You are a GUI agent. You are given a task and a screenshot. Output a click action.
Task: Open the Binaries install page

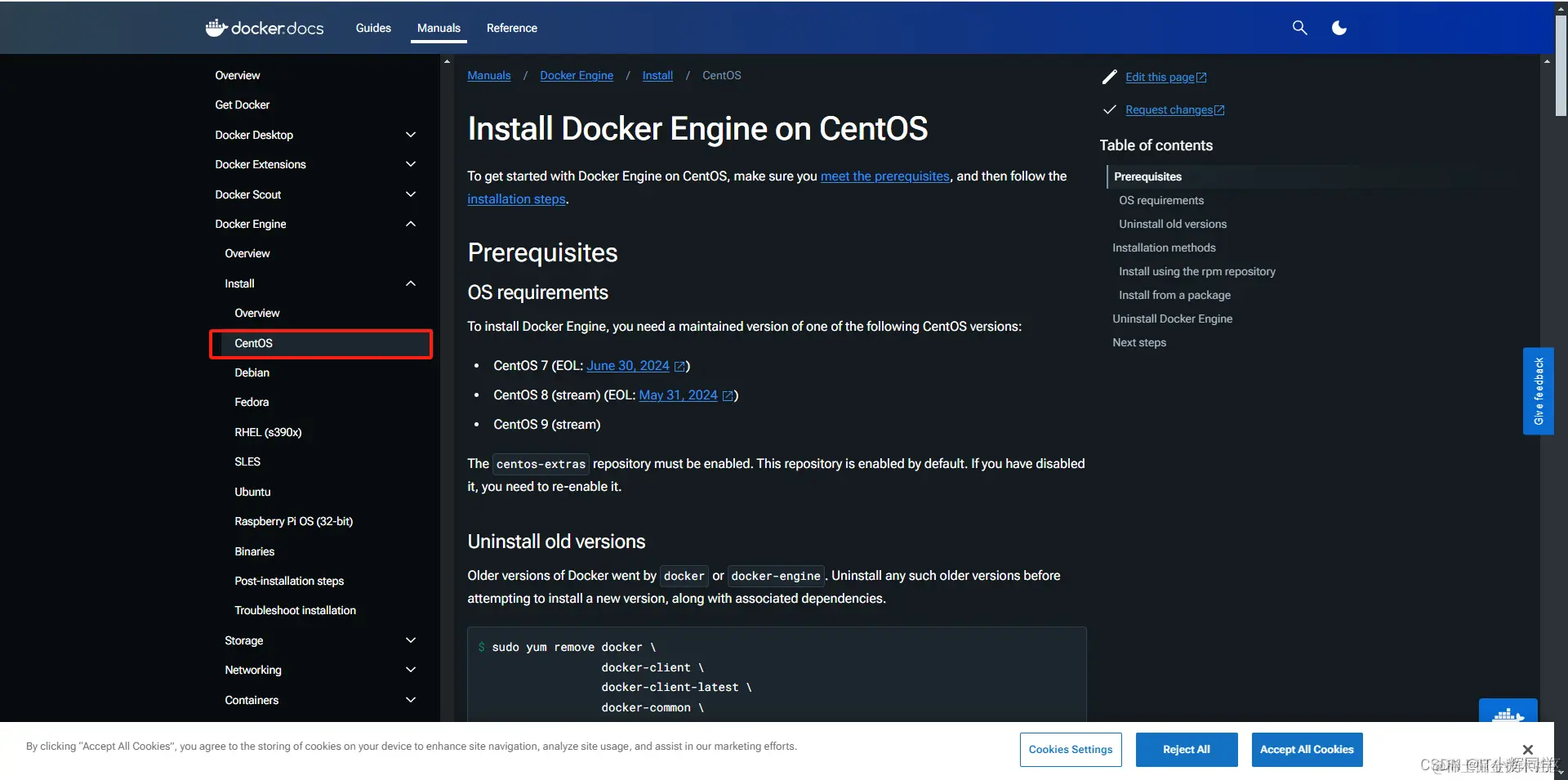(255, 551)
